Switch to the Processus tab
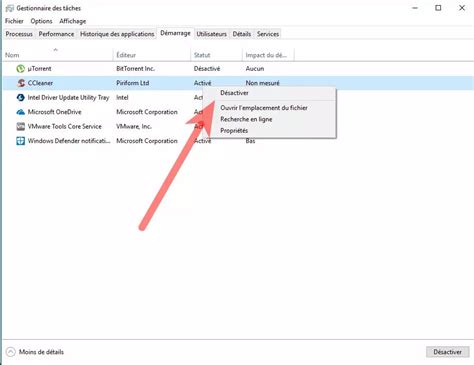The image size is (474, 365). point(19,34)
